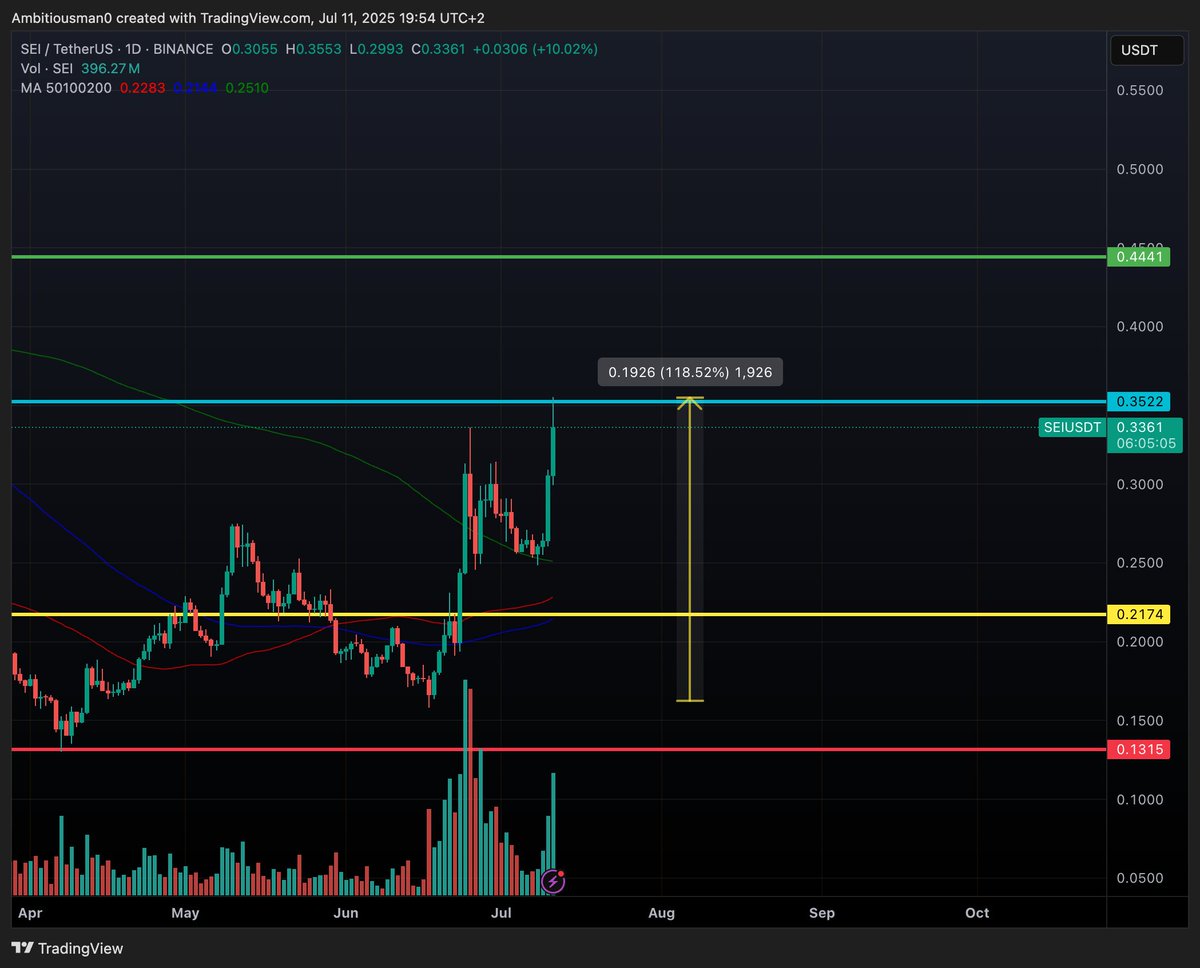This screenshot has width=1200, height=968.
Task: Click the Jun label on time axis
Action: tap(345, 913)
